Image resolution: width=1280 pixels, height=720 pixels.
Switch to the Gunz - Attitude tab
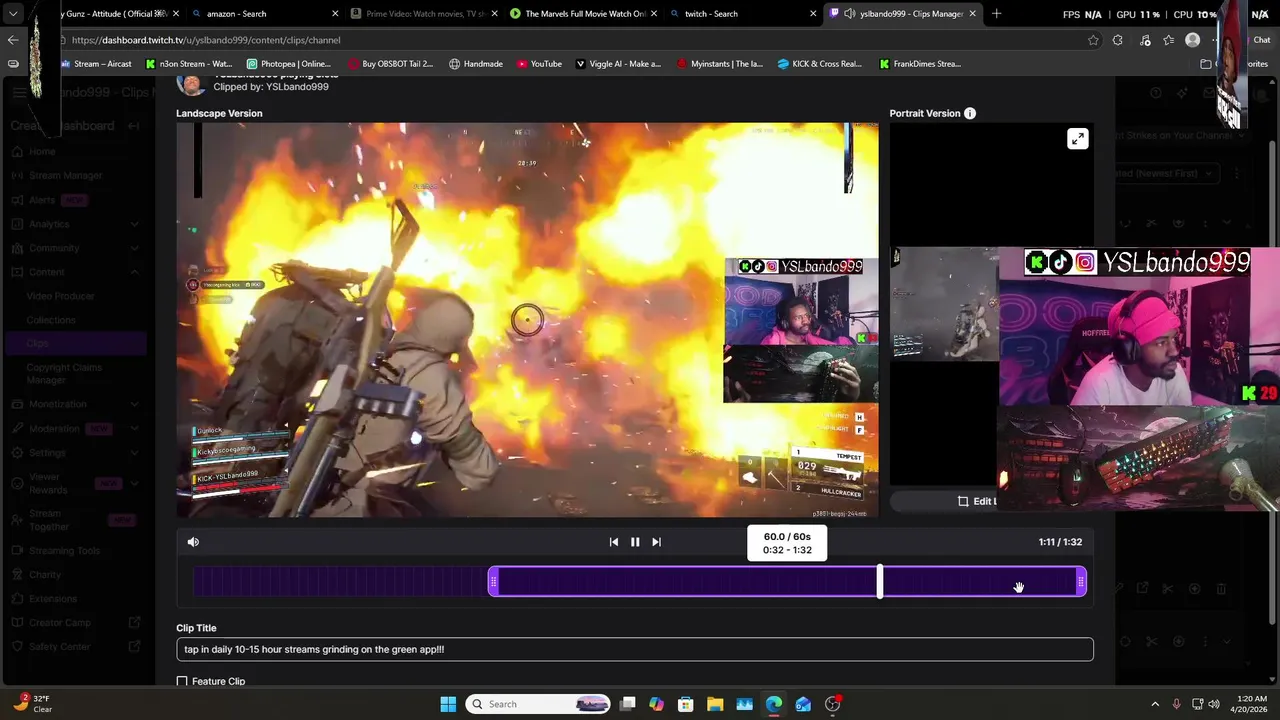click(118, 14)
